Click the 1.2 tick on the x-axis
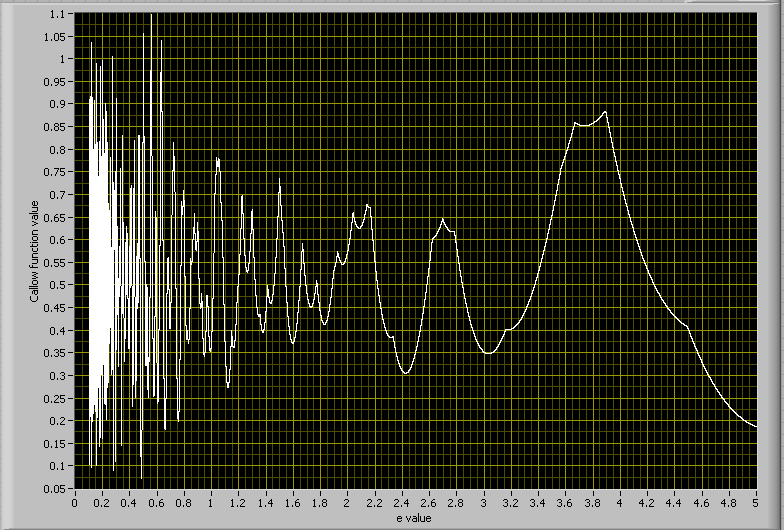Image resolution: width=784 pixels, height=530 pixels. coord(238,503)
